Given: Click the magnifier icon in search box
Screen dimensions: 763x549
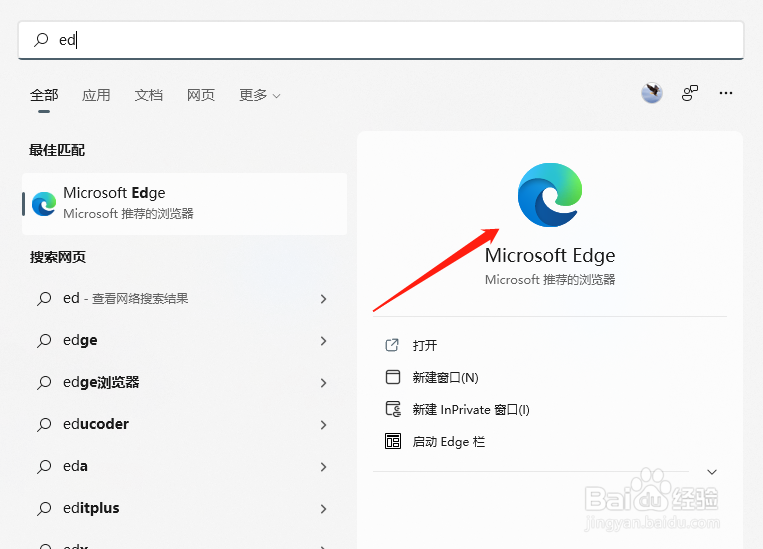Looking at the screenshot, I should pos(41,39).
